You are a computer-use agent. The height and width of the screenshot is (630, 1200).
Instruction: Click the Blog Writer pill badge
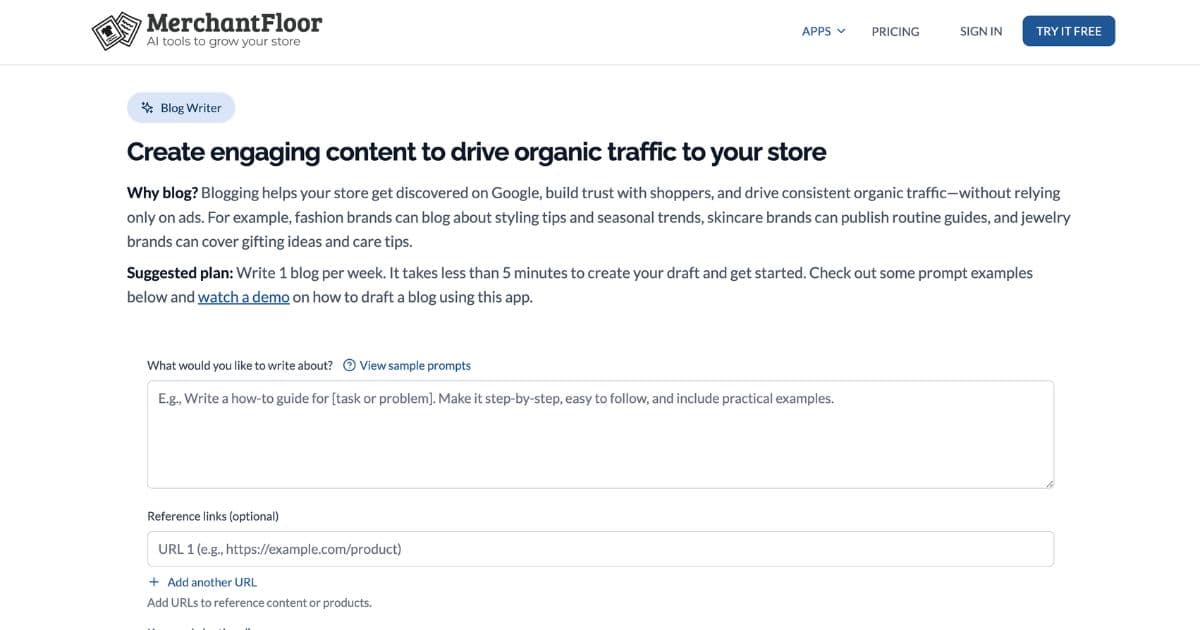pyautogui.click(x=181, y=107)
